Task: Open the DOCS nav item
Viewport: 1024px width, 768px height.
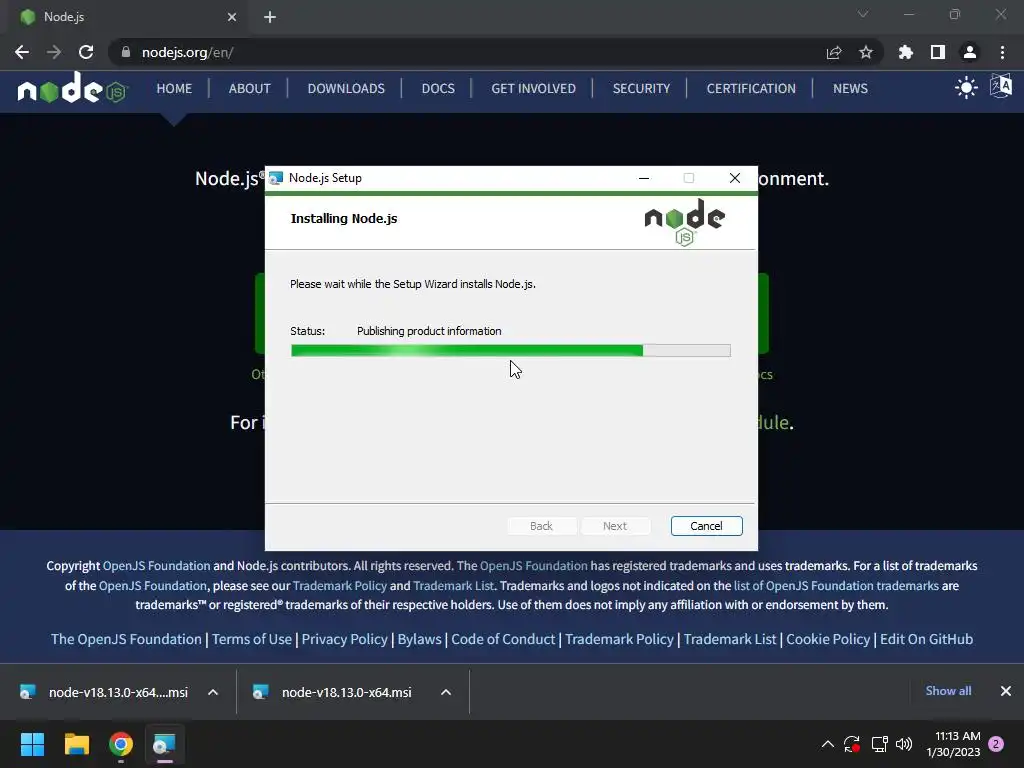Action: pos(438,88)
